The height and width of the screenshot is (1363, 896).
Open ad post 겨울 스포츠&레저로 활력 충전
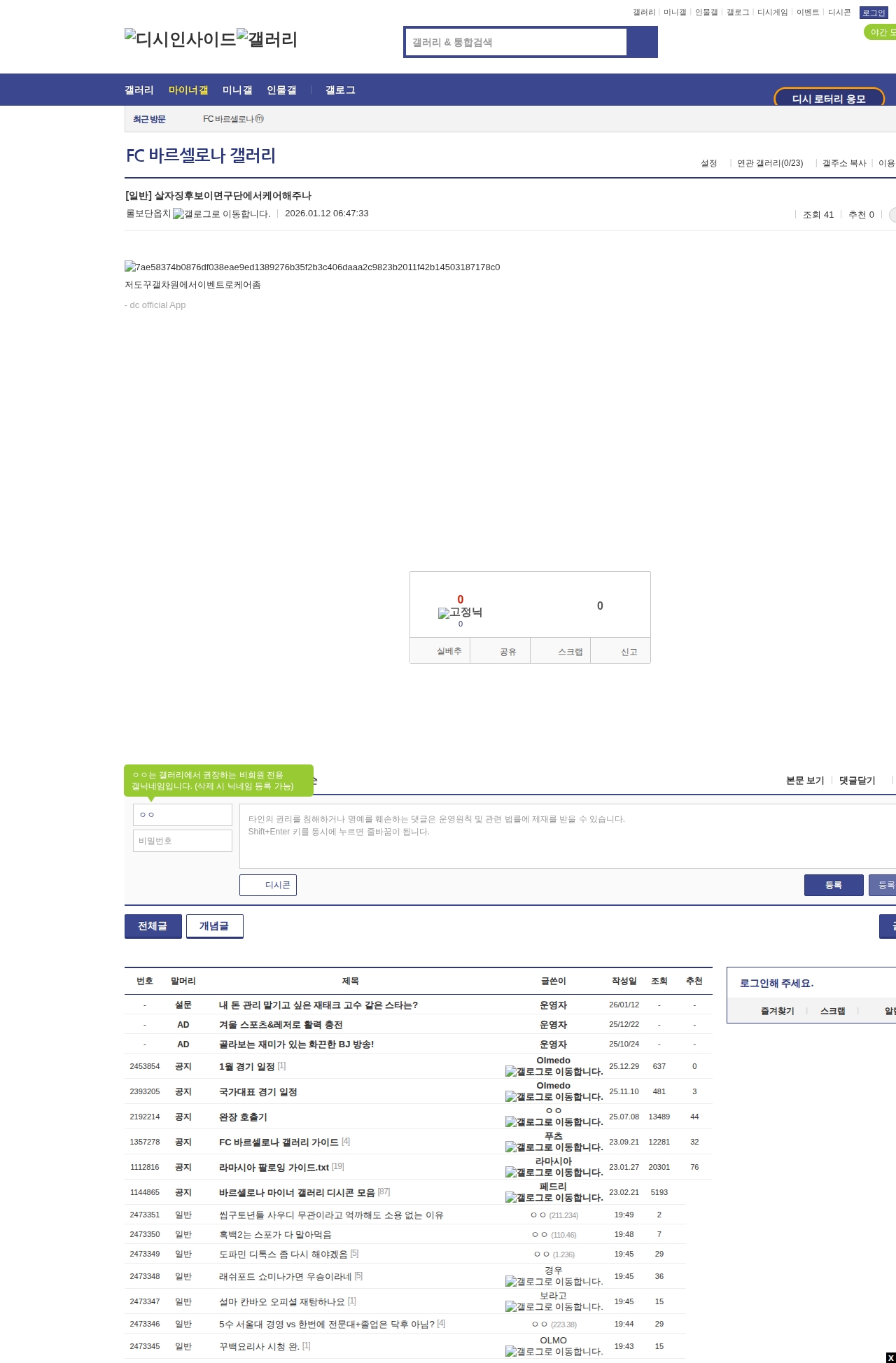tap(281, 1025)
